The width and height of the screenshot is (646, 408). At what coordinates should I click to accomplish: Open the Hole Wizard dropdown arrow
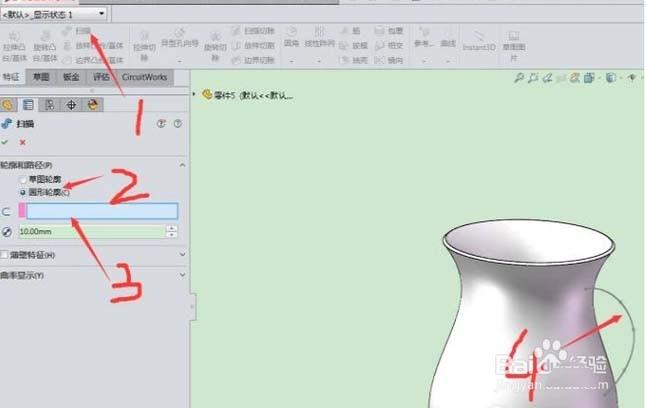(x=180, y=61)
